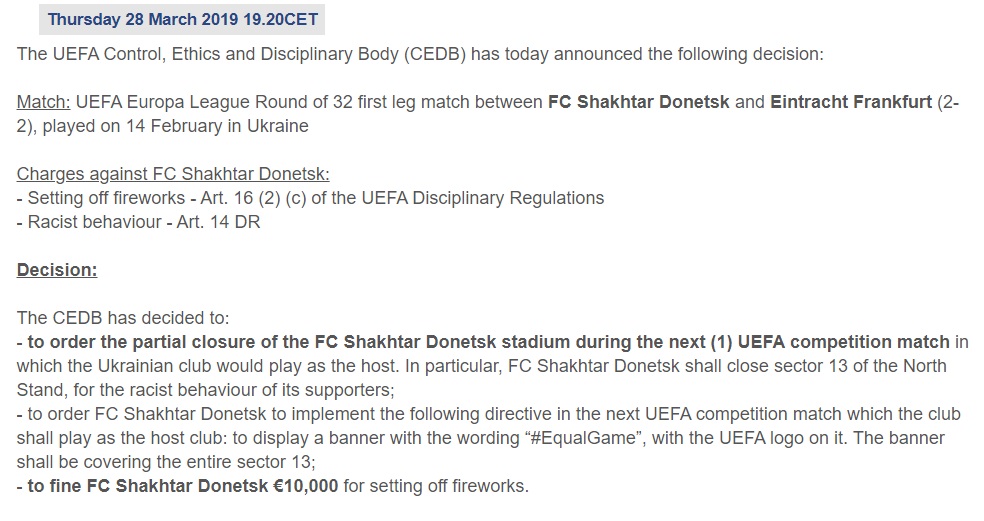Viewport: 984px width, 521px height.
Task: Click the underlined "Charges against FC Shakhtar Donetsk:" heading
Action: (x=173, y=174)
